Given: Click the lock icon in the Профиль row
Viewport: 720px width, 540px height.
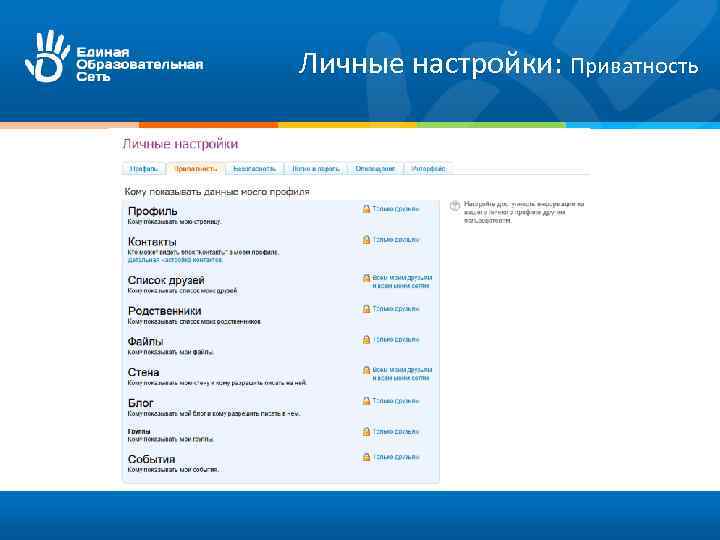Looking at the screenshot, I should (366, 209).
